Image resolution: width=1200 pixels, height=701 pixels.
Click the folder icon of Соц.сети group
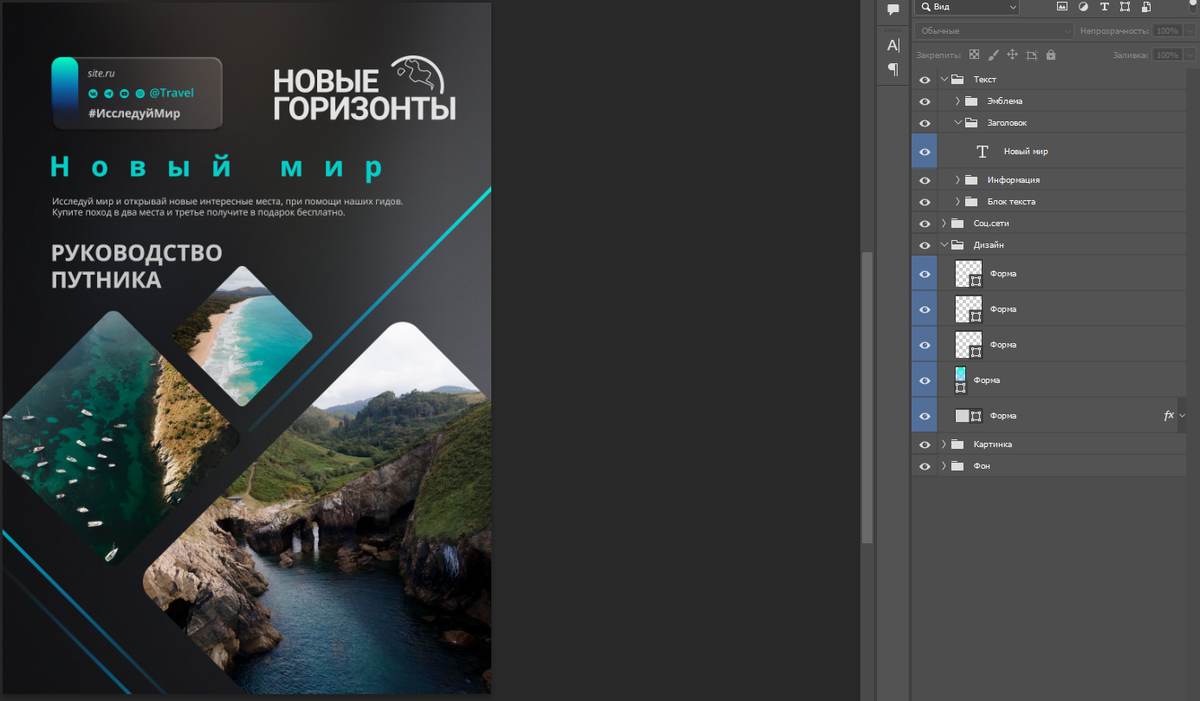click(x=957, y=223)
